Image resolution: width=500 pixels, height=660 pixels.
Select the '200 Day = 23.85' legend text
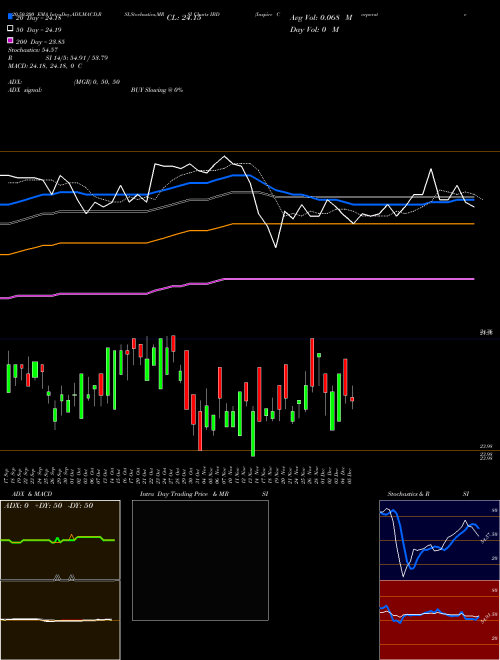pos(40,42)
